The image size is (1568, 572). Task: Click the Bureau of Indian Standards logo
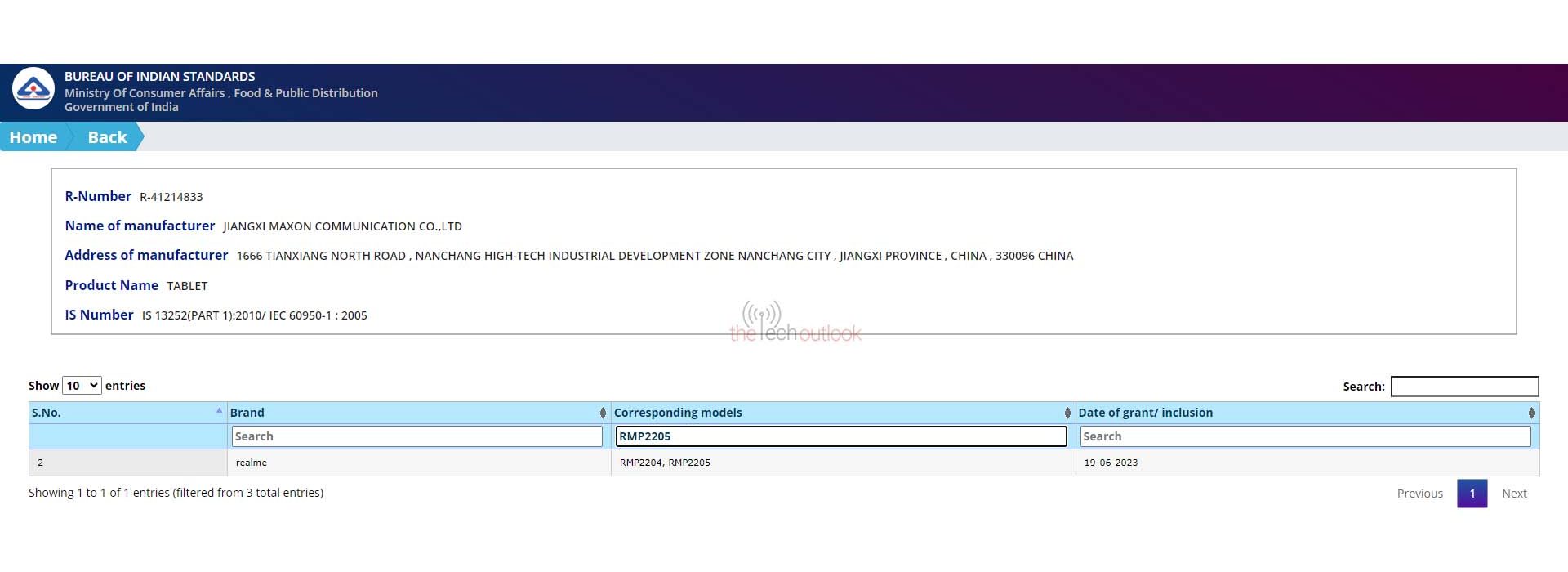[x=33, y=89]
